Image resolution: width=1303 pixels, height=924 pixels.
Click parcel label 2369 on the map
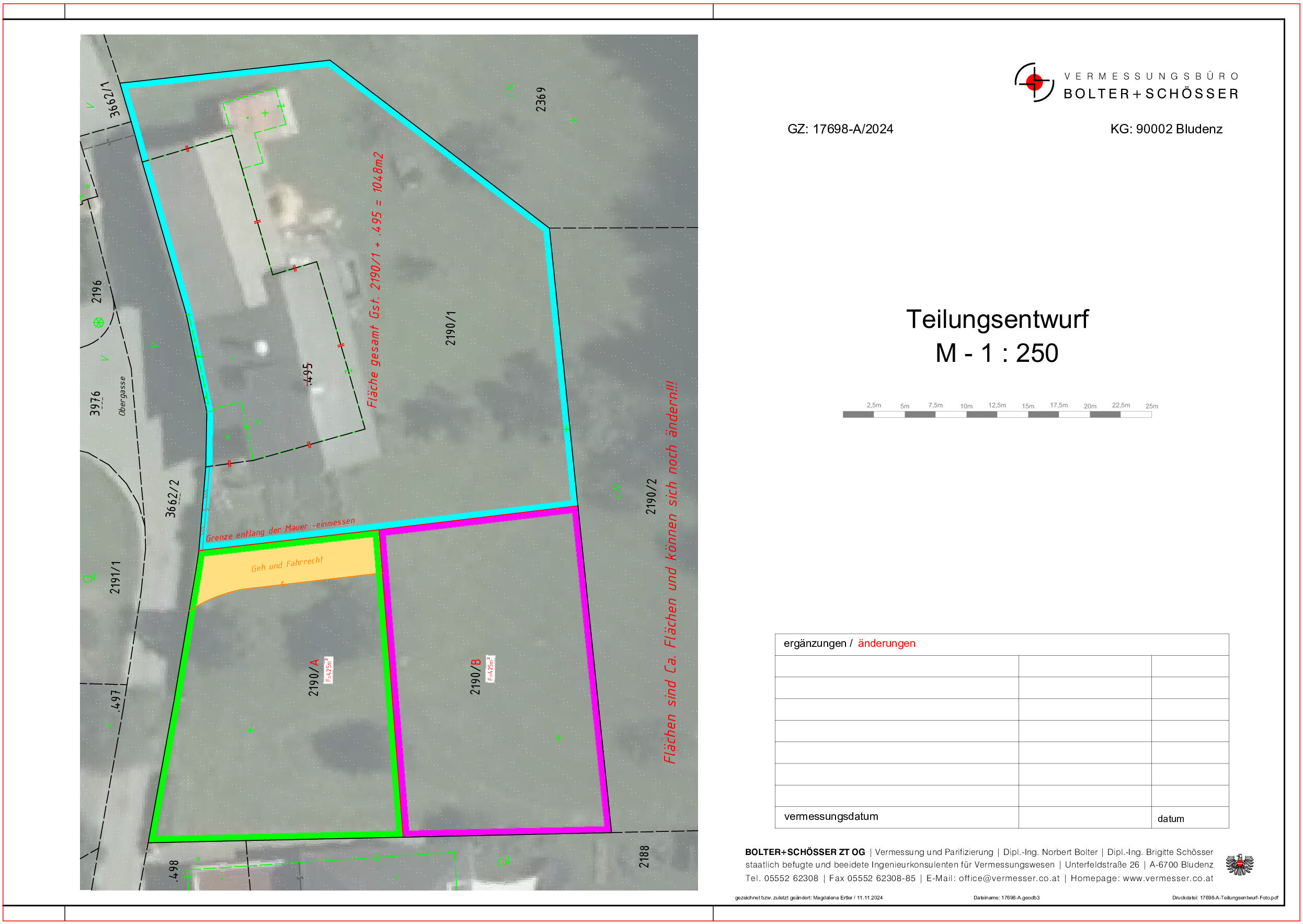[541, 99]
